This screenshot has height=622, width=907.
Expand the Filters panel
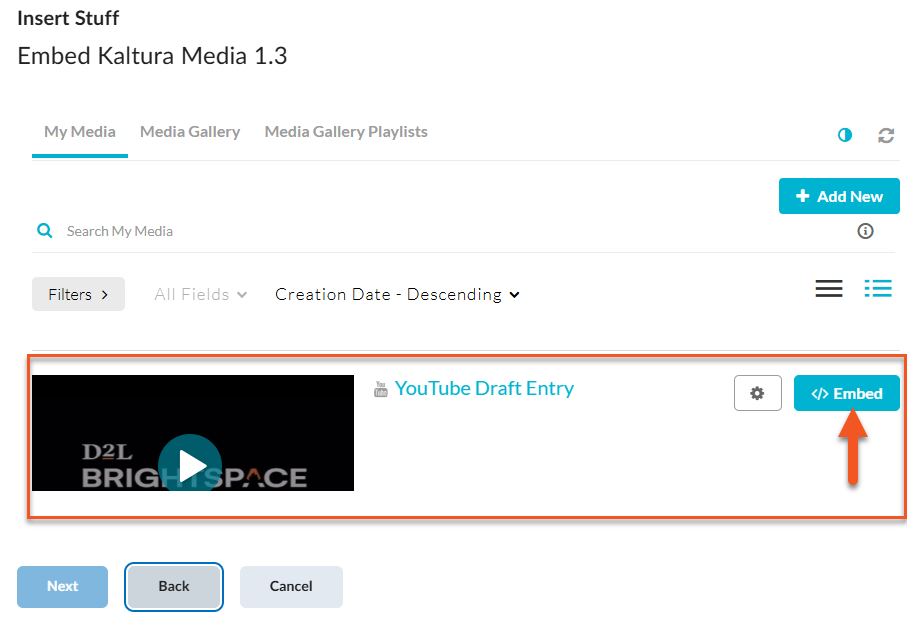coord(78,294)
